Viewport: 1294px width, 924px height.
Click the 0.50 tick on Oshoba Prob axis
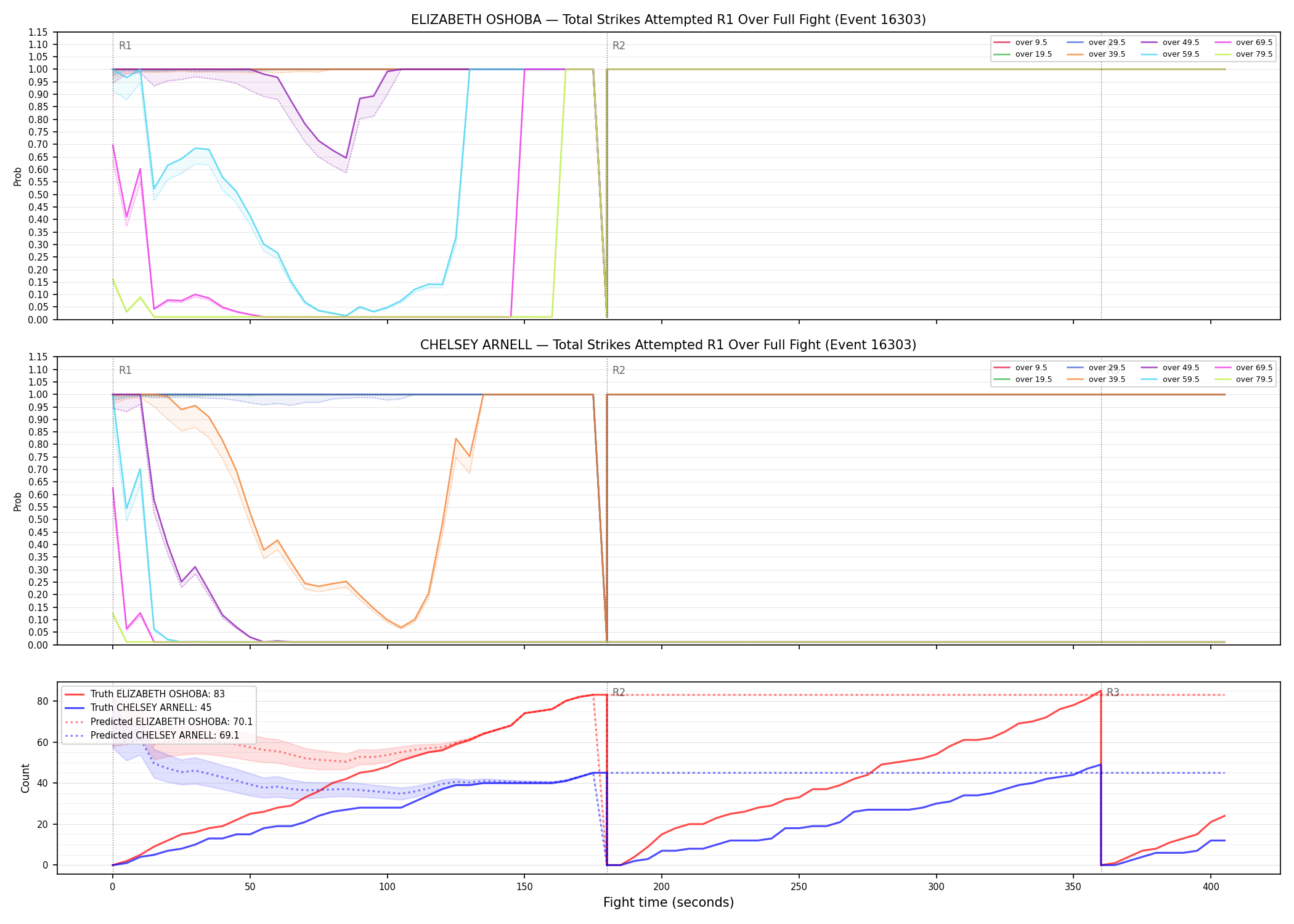point(38,195)
